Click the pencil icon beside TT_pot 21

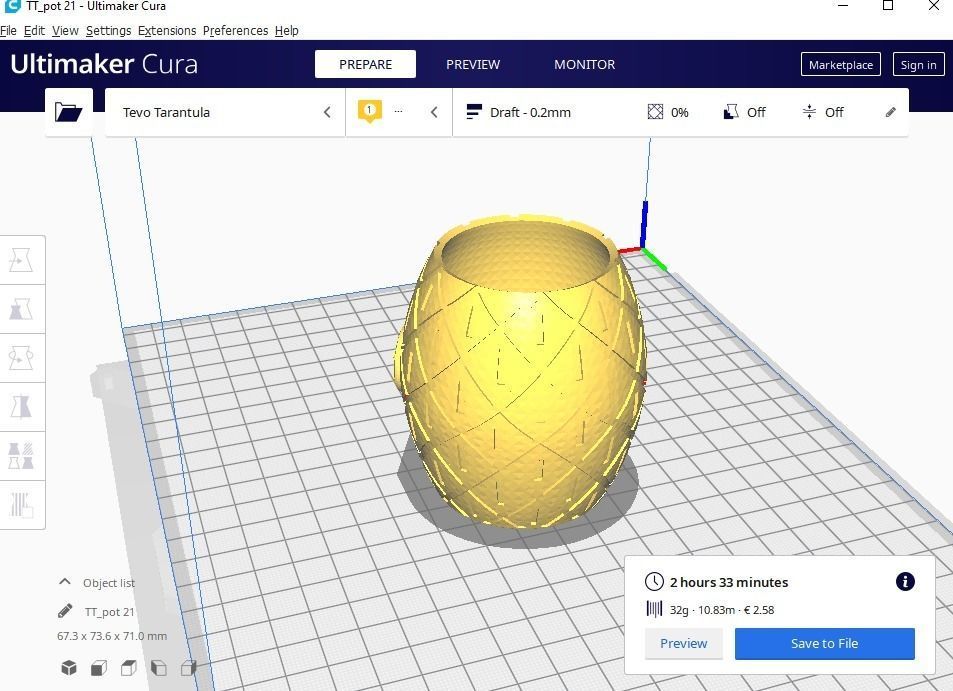(65, 611)
